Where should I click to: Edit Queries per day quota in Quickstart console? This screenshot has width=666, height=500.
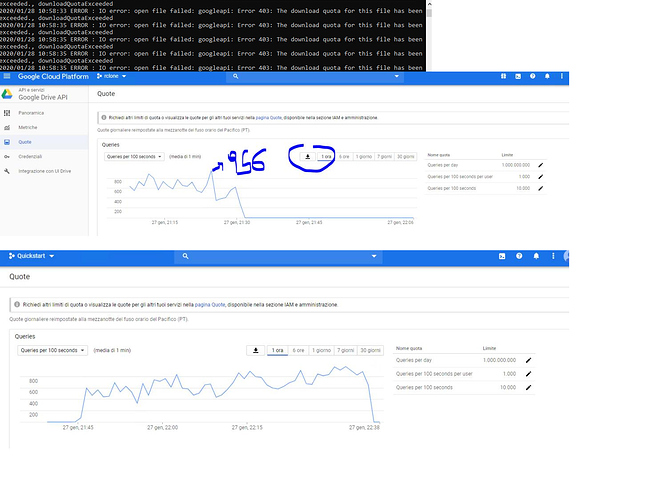point(528,360)
